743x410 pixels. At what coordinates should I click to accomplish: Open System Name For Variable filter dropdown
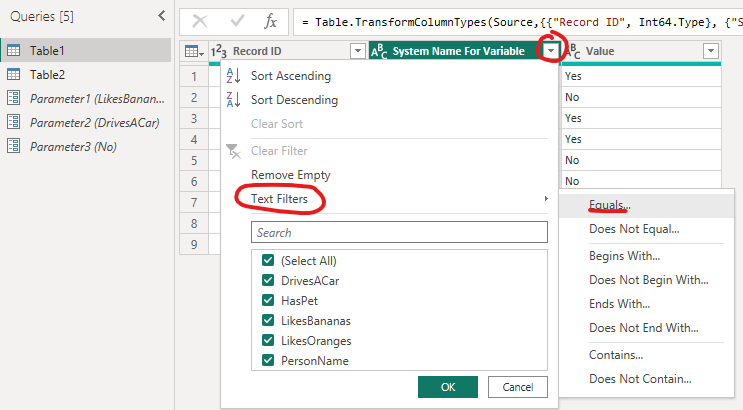(x=551, y=51)
